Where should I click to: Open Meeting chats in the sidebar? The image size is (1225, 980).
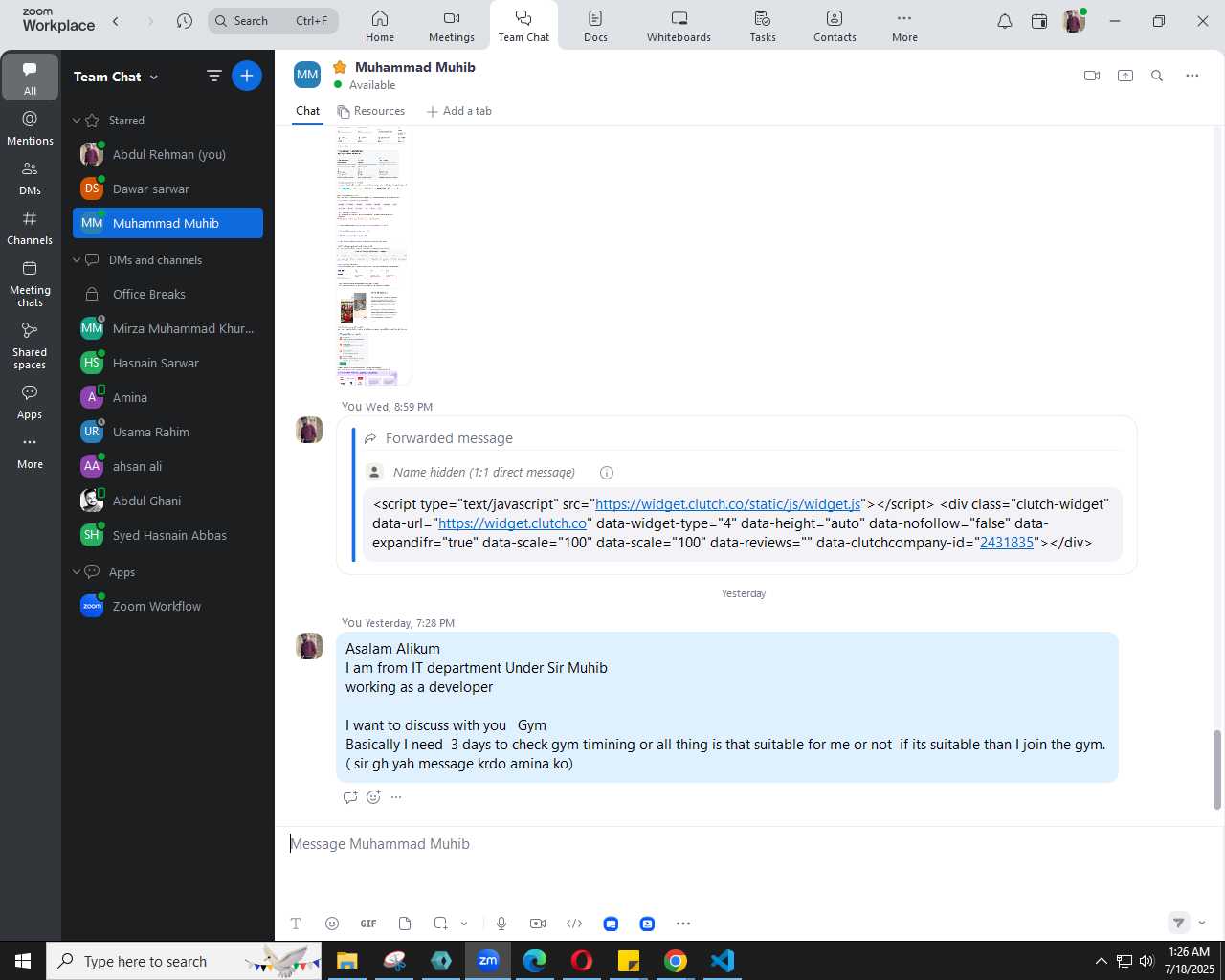pos(30,283)
